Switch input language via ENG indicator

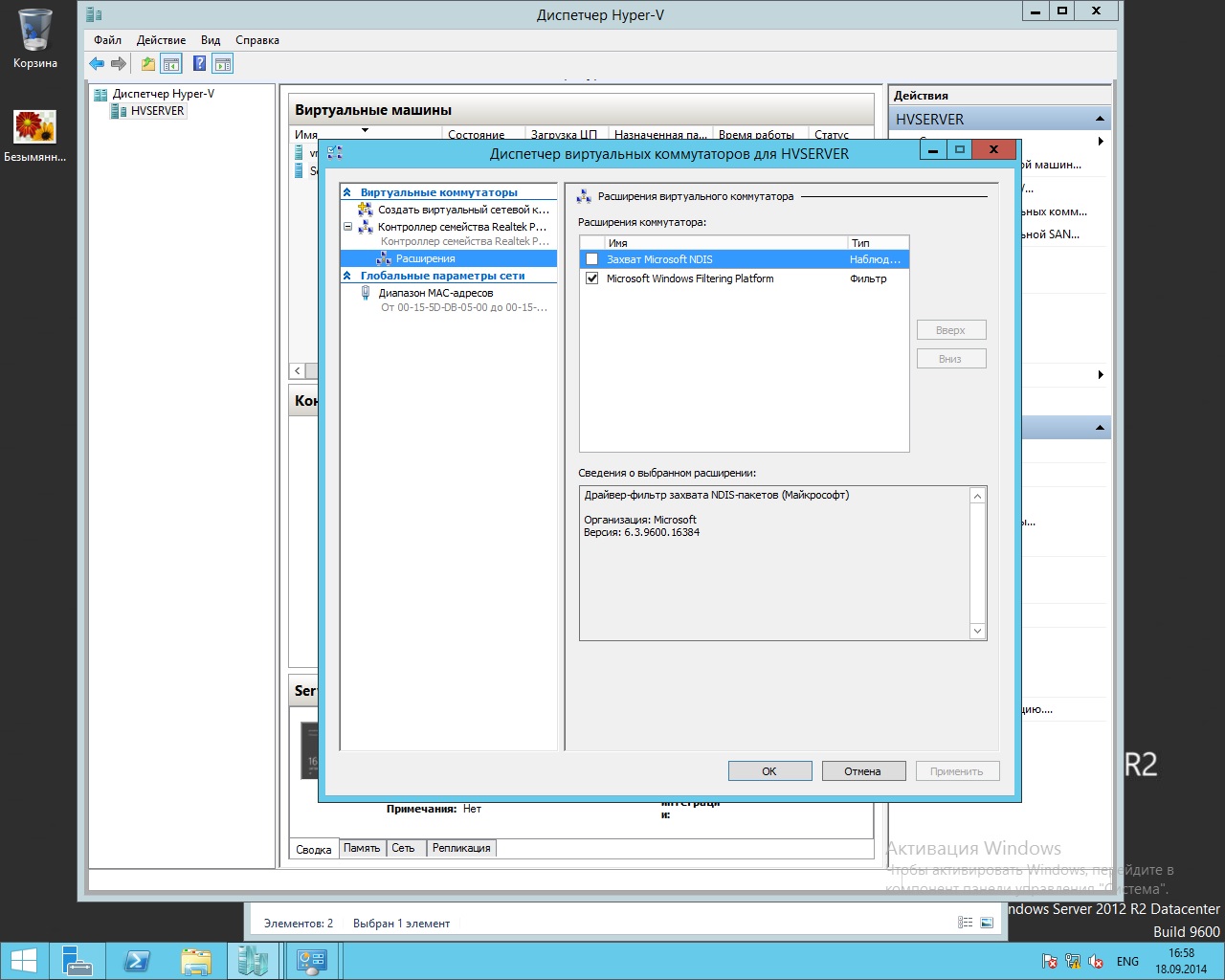pyautogui.click(x=1128, y=961)
